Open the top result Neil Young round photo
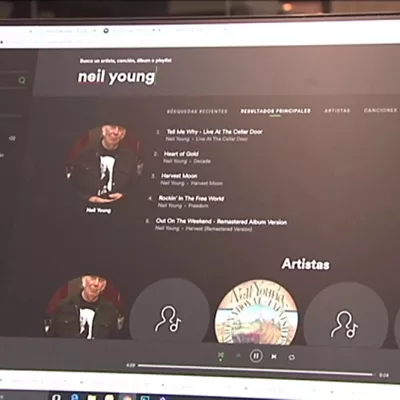 click(x=105, y=164)
